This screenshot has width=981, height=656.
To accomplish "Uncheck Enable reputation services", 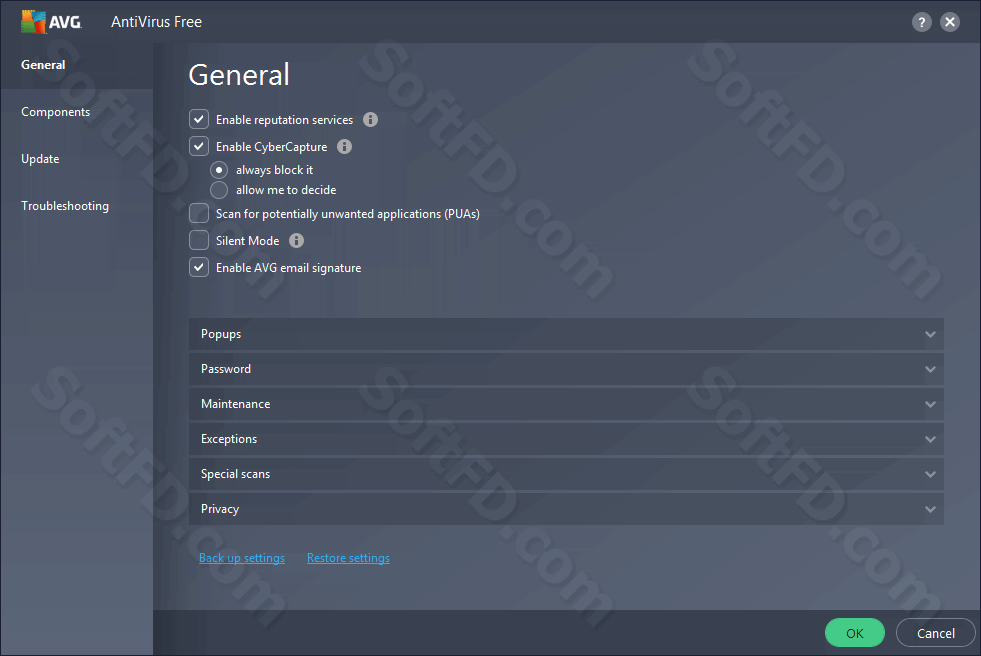I will click(199, 119).
